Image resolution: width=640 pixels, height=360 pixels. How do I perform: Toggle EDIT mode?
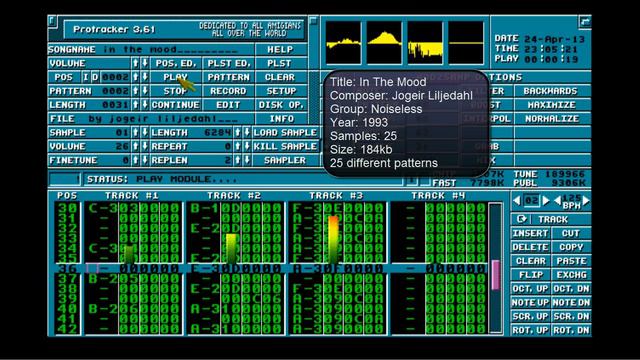click(x=229, y=105)
